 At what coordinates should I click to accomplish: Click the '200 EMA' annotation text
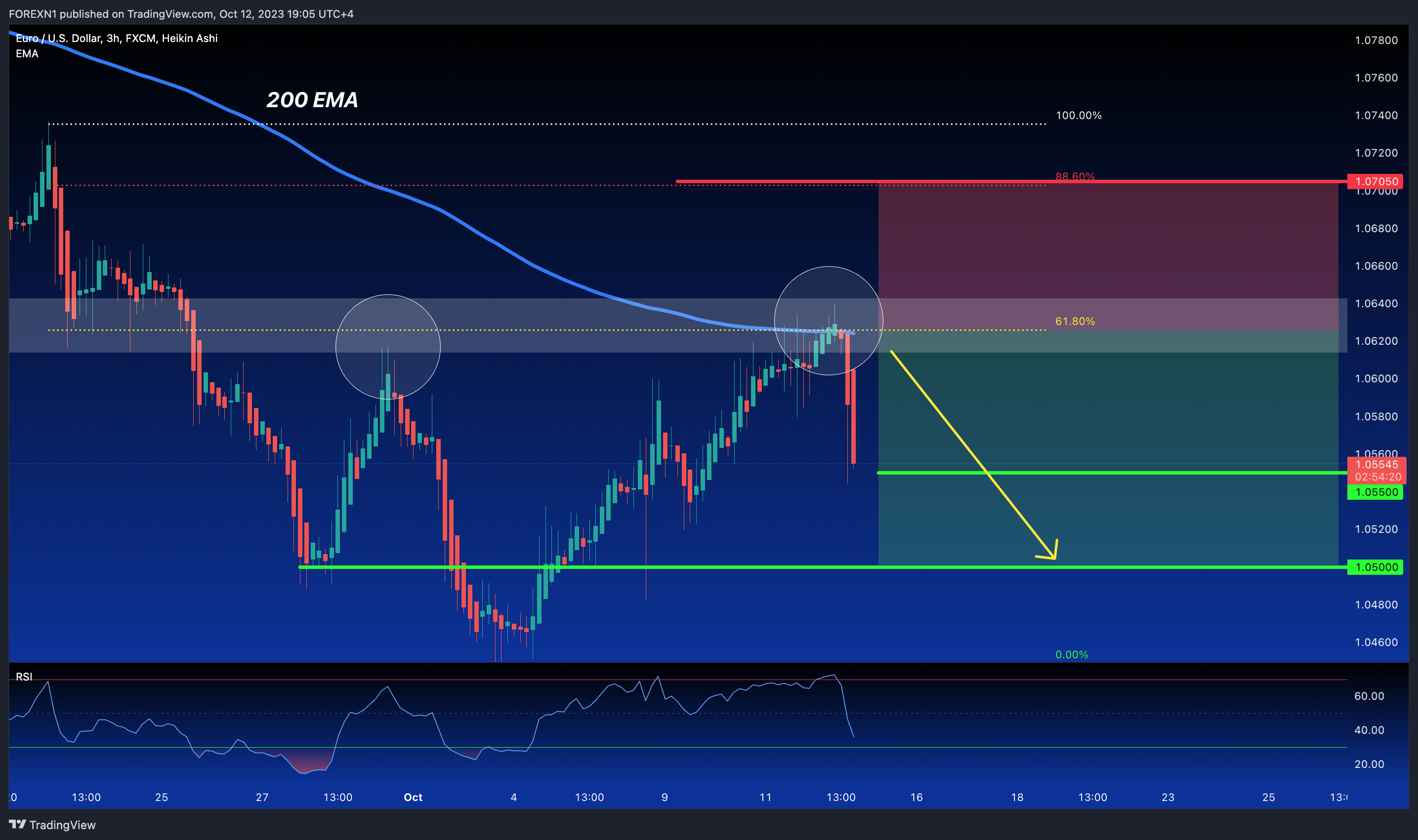312,100
